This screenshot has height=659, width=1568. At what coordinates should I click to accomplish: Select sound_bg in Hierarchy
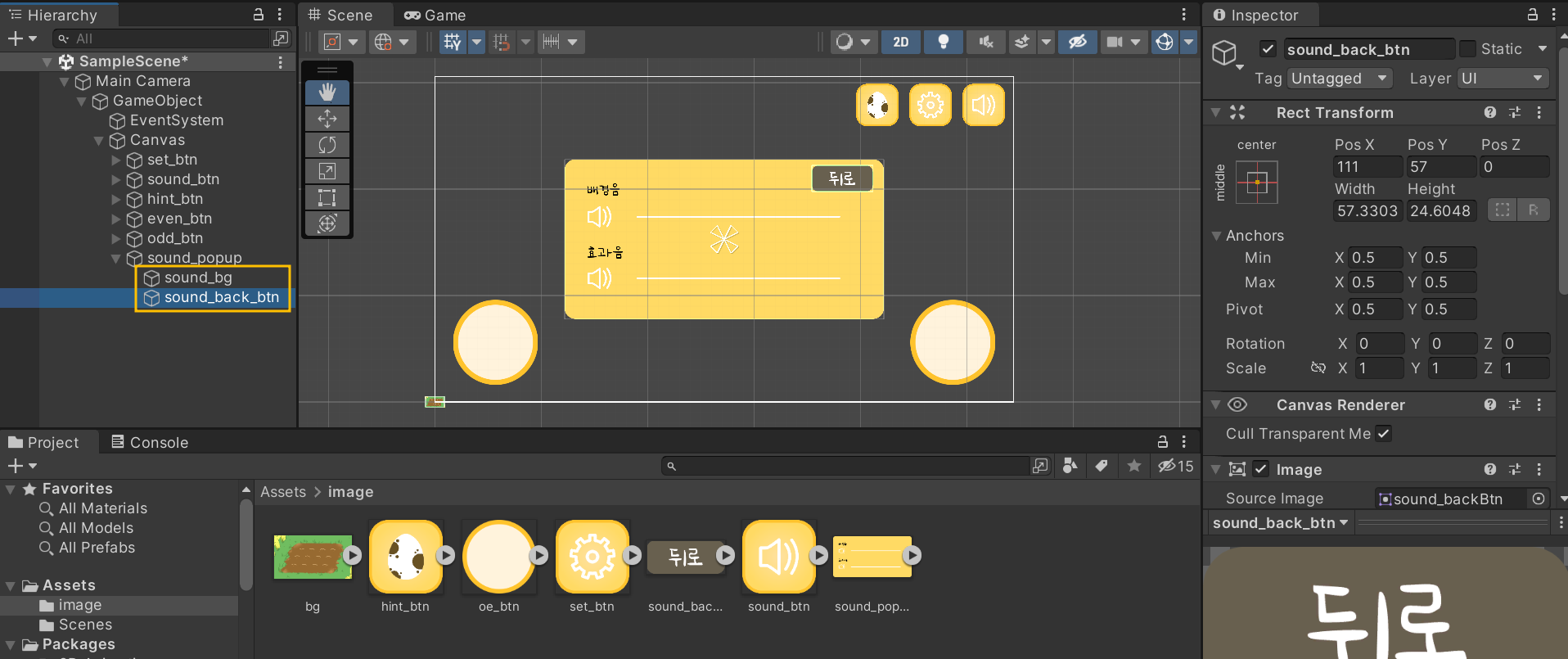pyautogui.click(x=197, y=278)
